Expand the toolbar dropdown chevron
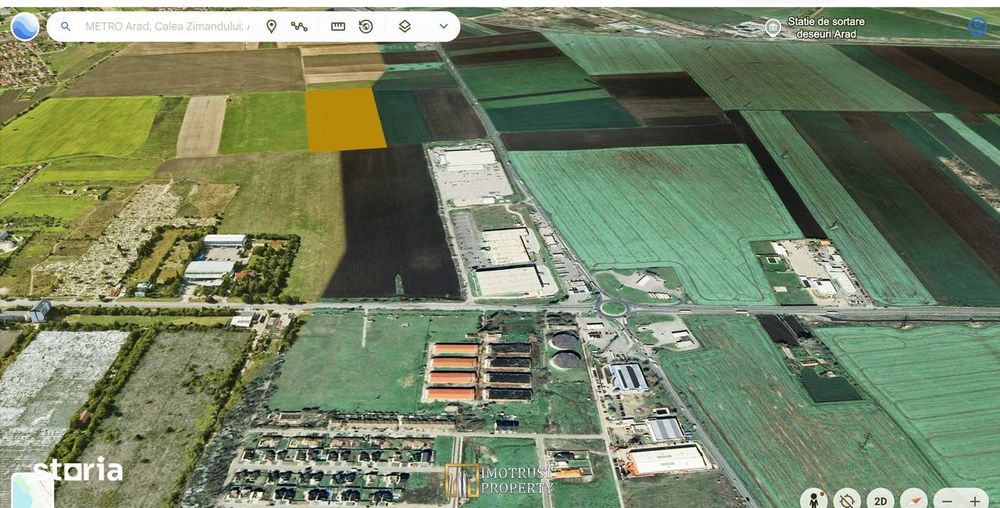1000x508 pixels. pos(444,27)
